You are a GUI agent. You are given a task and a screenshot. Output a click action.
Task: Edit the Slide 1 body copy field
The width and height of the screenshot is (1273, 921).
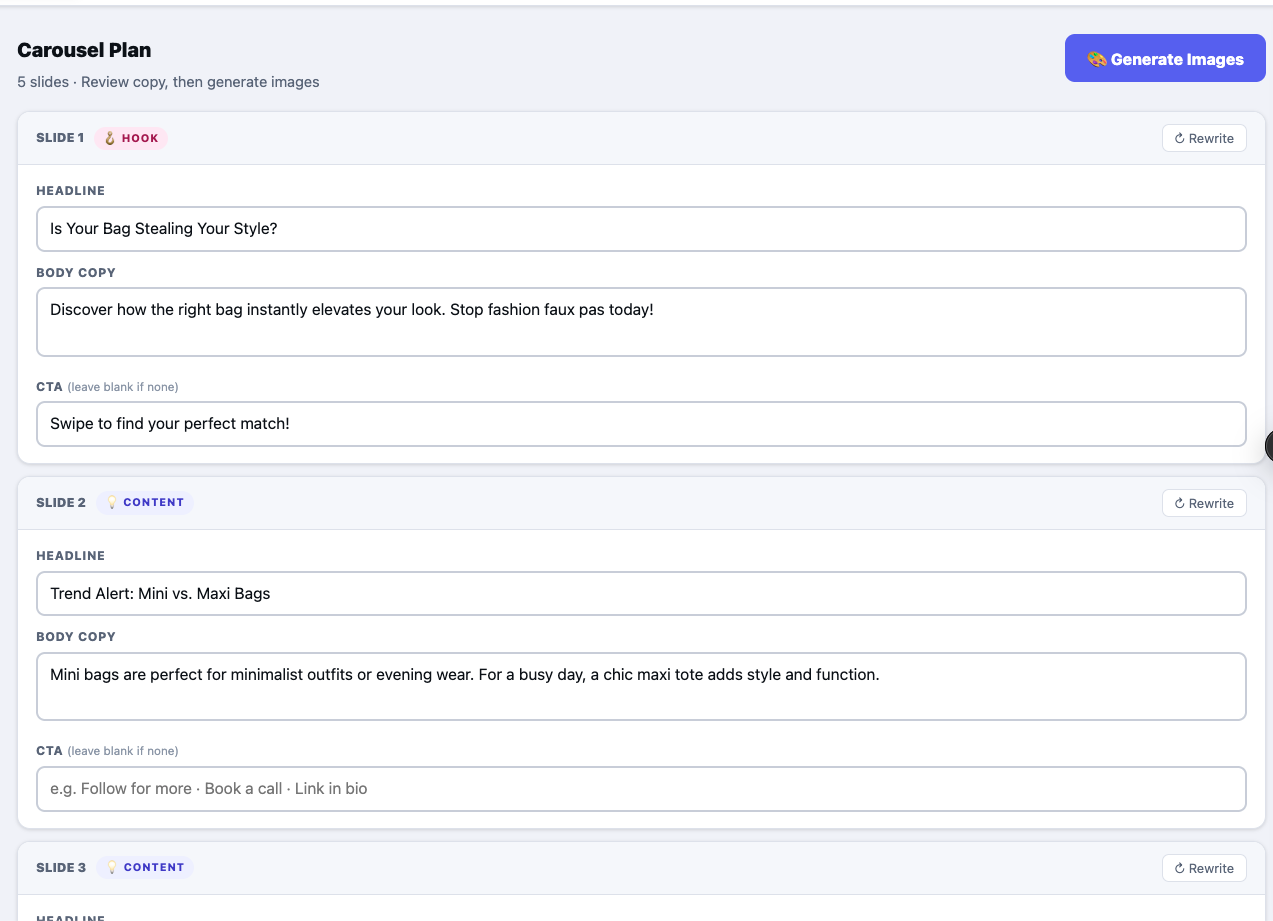click(641, 322)
